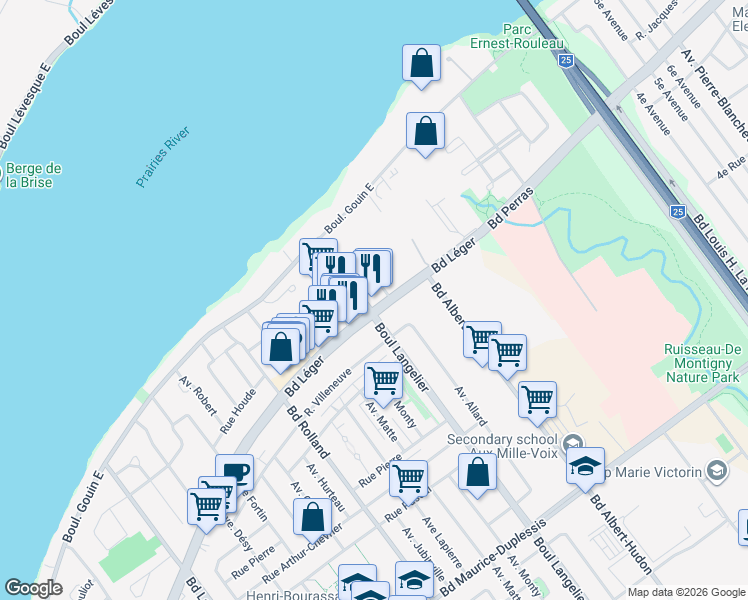Click Highway 25 shield near Parc Ernest-Rouleau
Image resolution: width=748 pixels, height=600 pixels.
(x=566, y=60)
